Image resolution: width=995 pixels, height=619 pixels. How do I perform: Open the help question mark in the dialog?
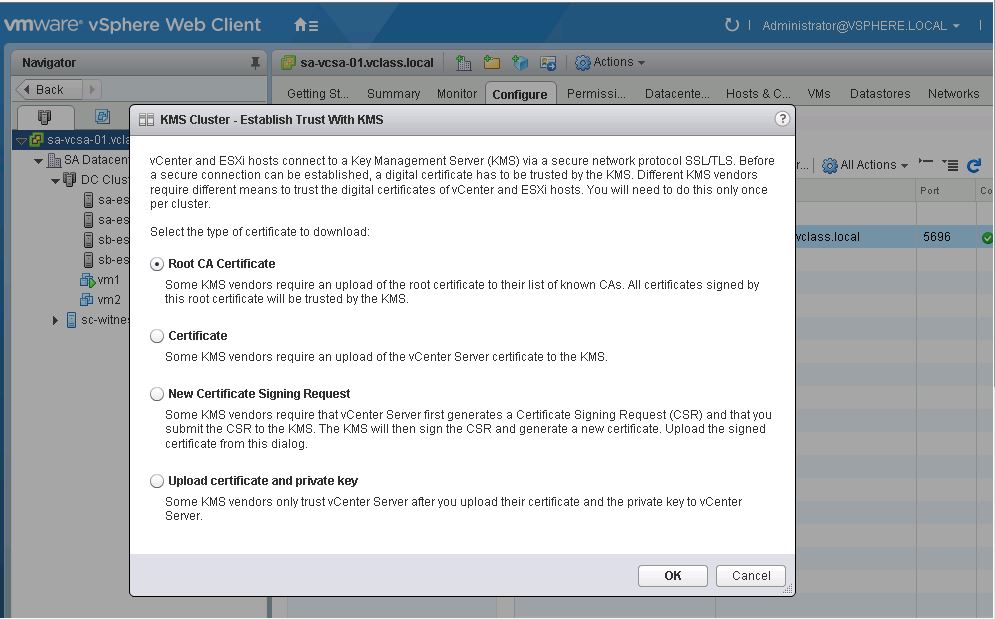point(782,118)
